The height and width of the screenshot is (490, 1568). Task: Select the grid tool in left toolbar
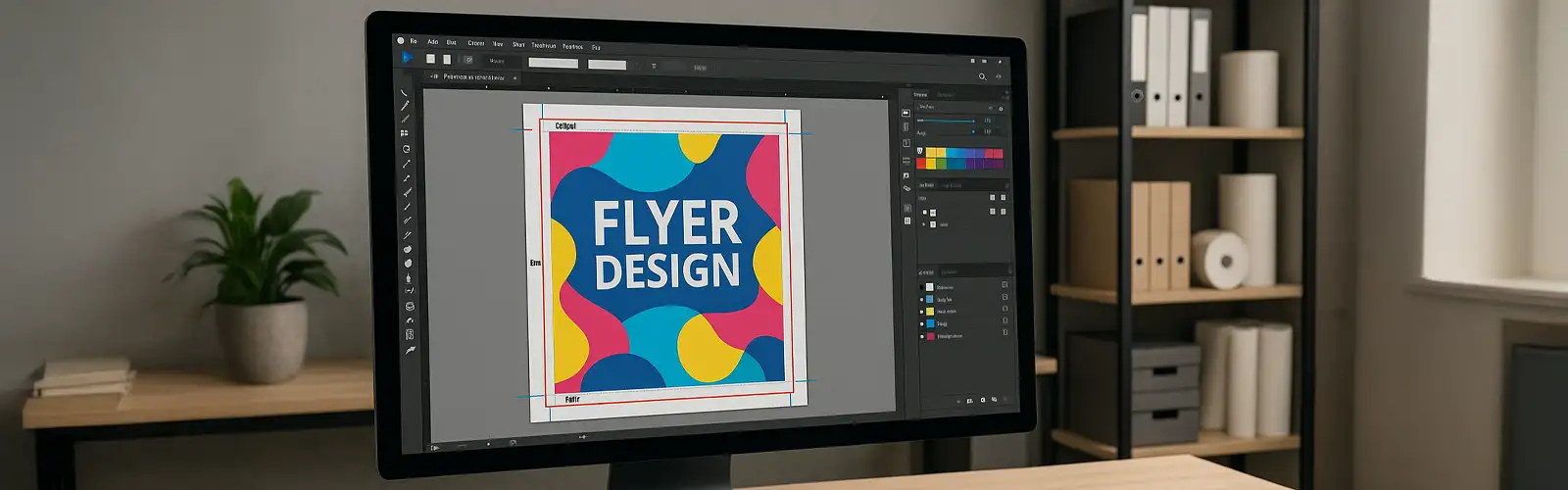coord(405,133)
